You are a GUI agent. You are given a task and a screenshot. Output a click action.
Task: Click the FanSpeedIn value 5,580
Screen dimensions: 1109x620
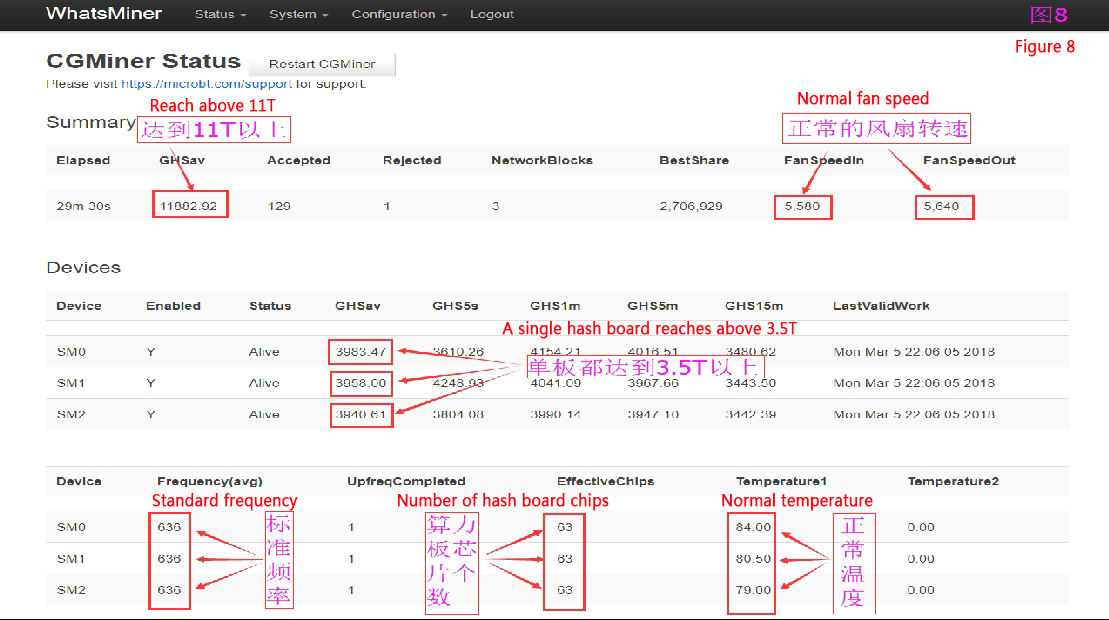(802, 206)
